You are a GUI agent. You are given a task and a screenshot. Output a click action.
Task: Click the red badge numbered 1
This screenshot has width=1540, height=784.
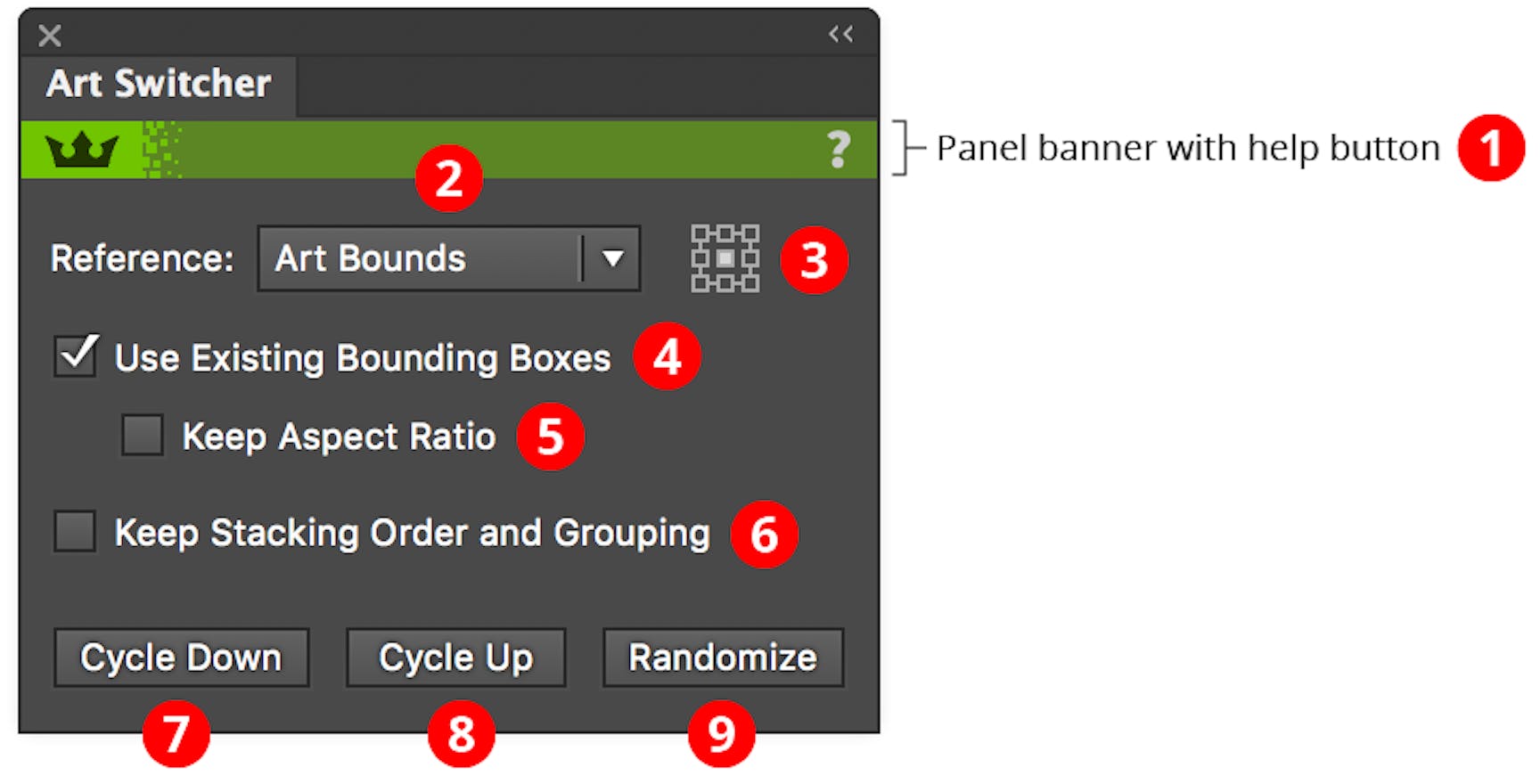click(x=1493, y=149)
